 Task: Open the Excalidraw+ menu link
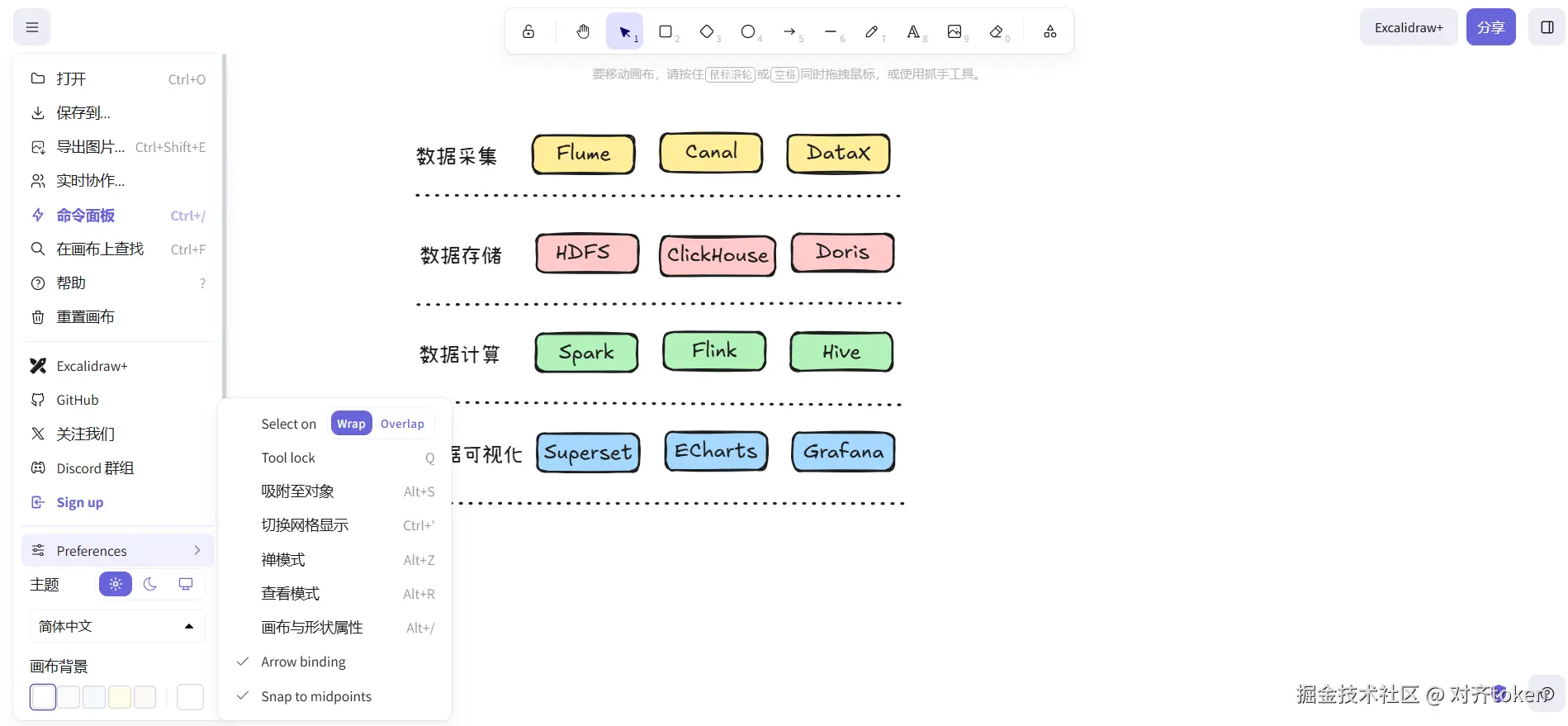point(117,366)
